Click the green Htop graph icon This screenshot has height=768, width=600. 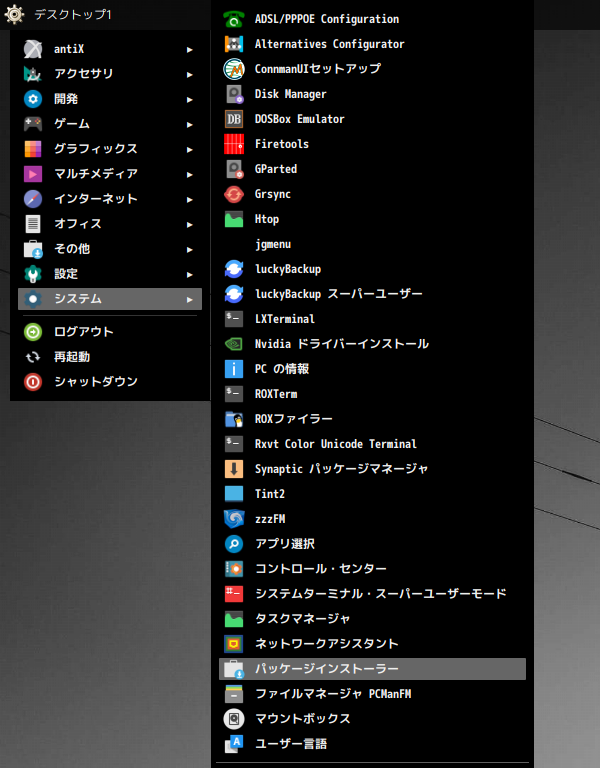(x=234, y=219)
